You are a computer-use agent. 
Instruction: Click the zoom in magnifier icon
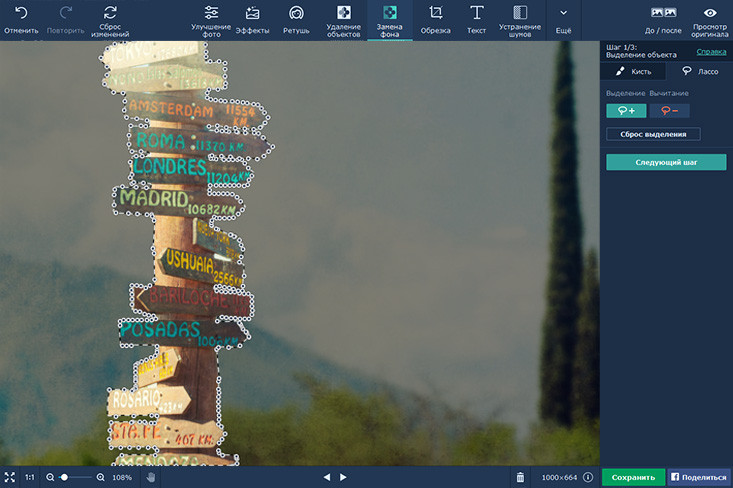pyautogui.click(x=101, y=477)
